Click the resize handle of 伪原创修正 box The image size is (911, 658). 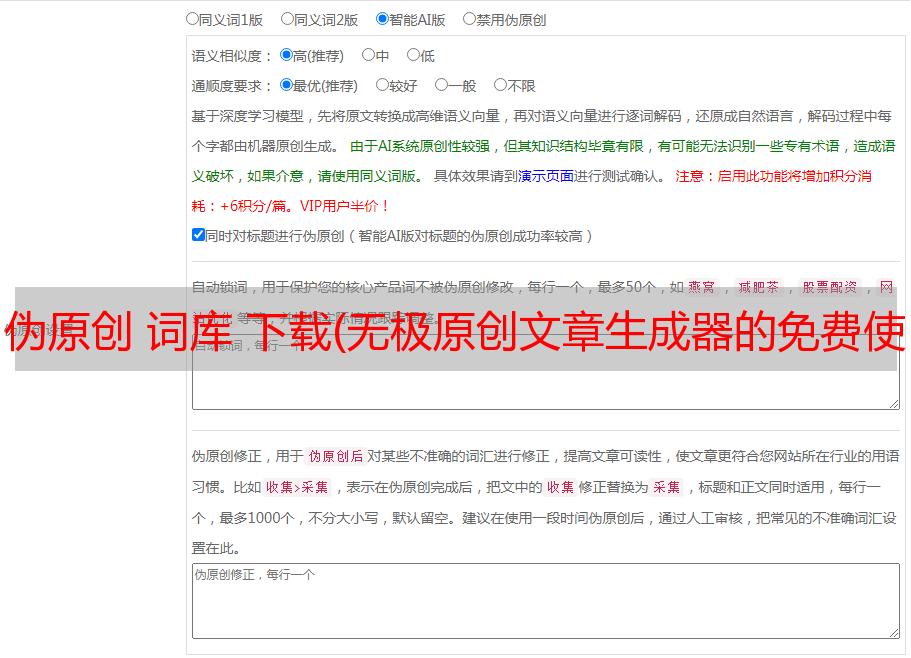894,634
